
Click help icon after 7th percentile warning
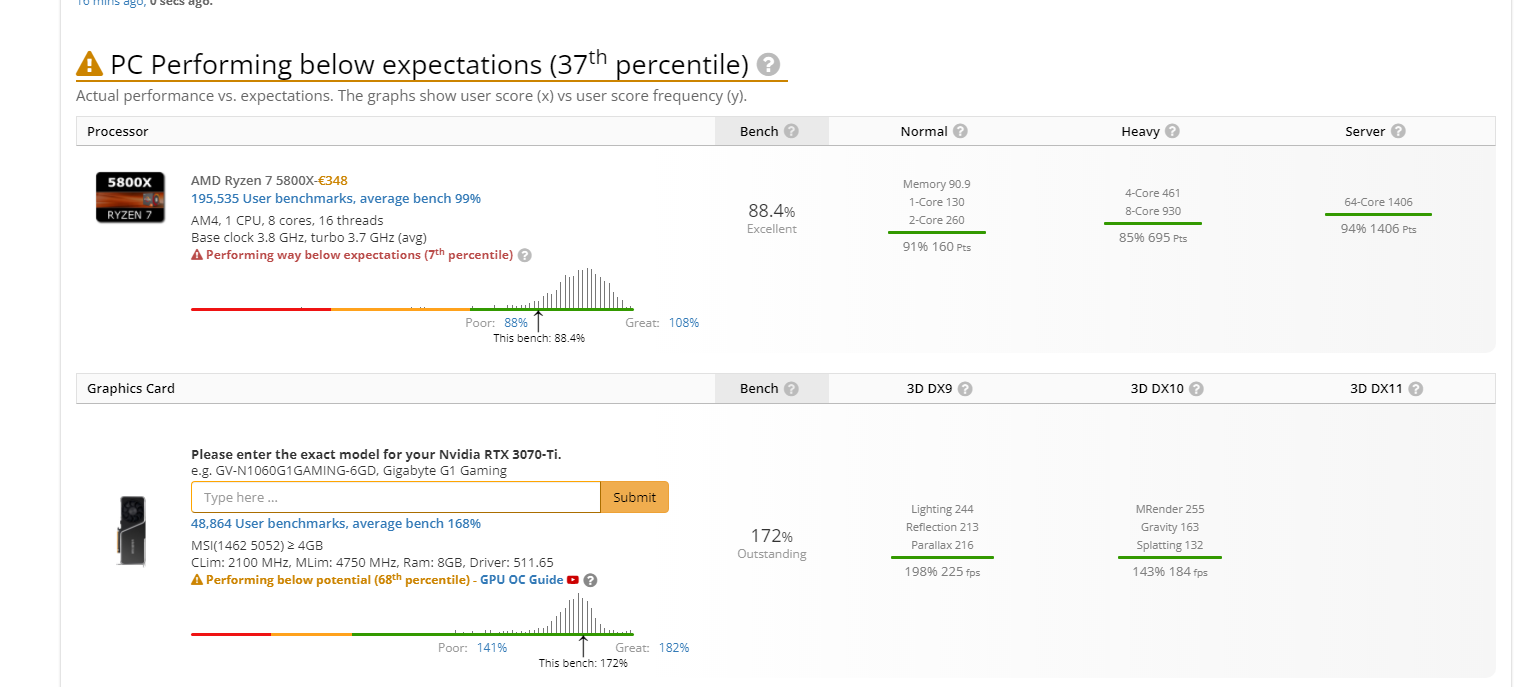pos(525,255)
